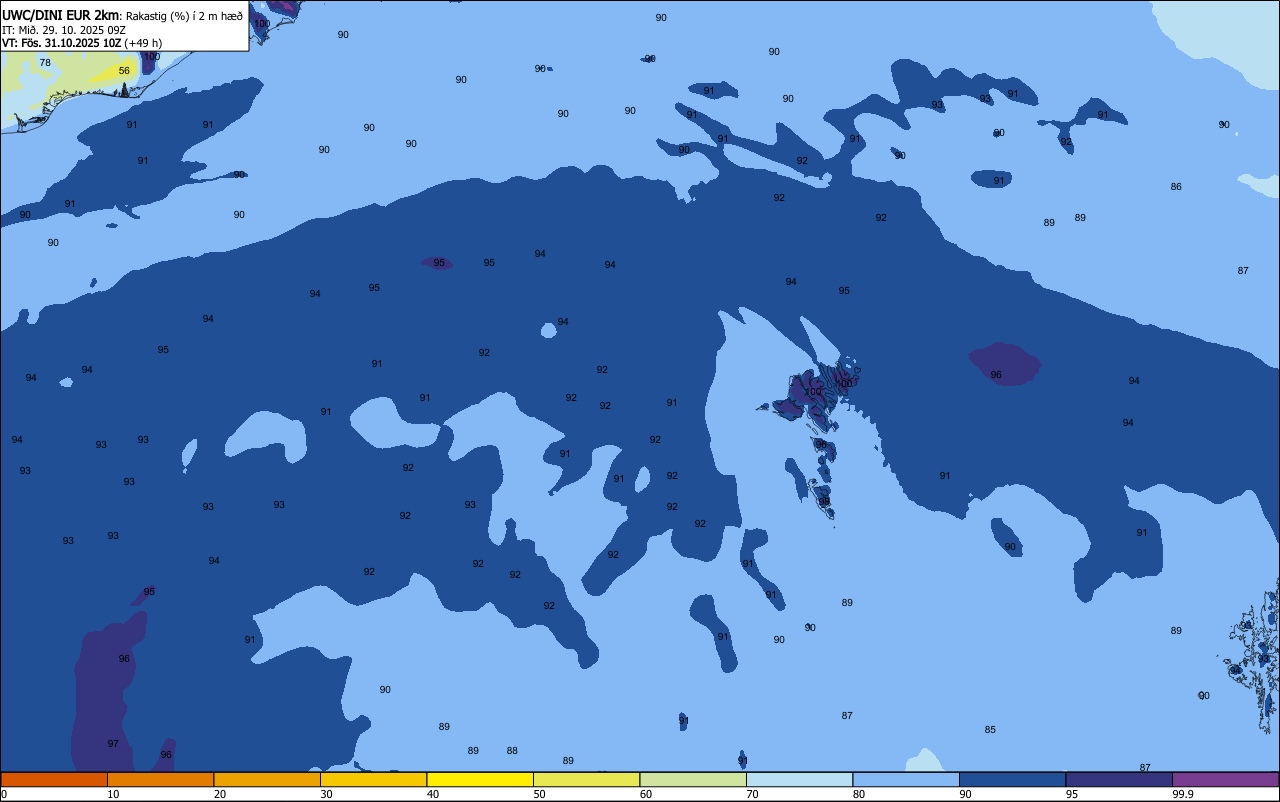Screen dimensions: 1280x802
Task: Click the 60–70 pale green legend swatch
Action: click(x=693, y=779)
